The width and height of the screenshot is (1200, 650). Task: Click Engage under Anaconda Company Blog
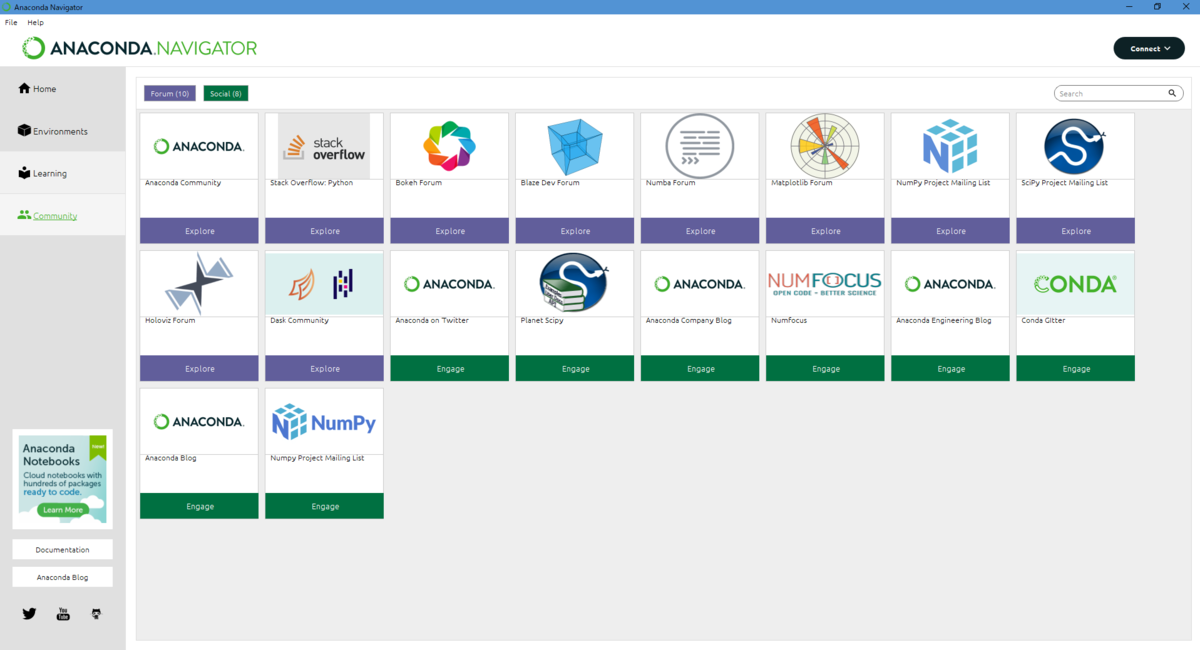(x=700, y=368)
